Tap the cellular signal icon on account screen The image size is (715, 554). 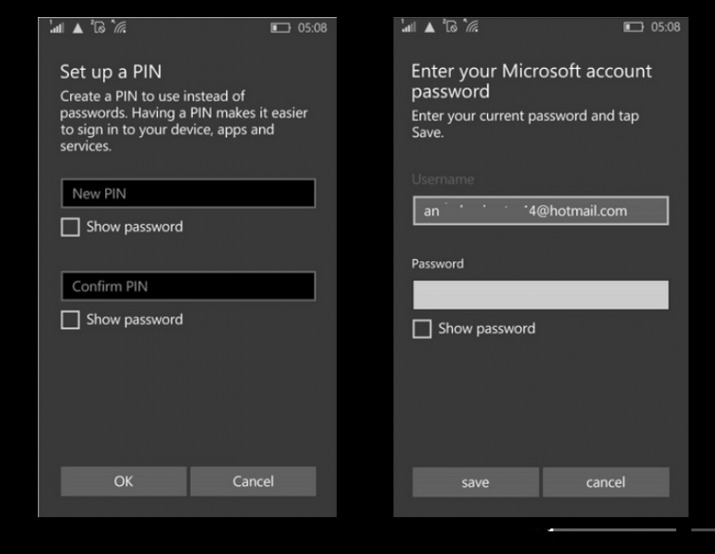click(409, 26)
